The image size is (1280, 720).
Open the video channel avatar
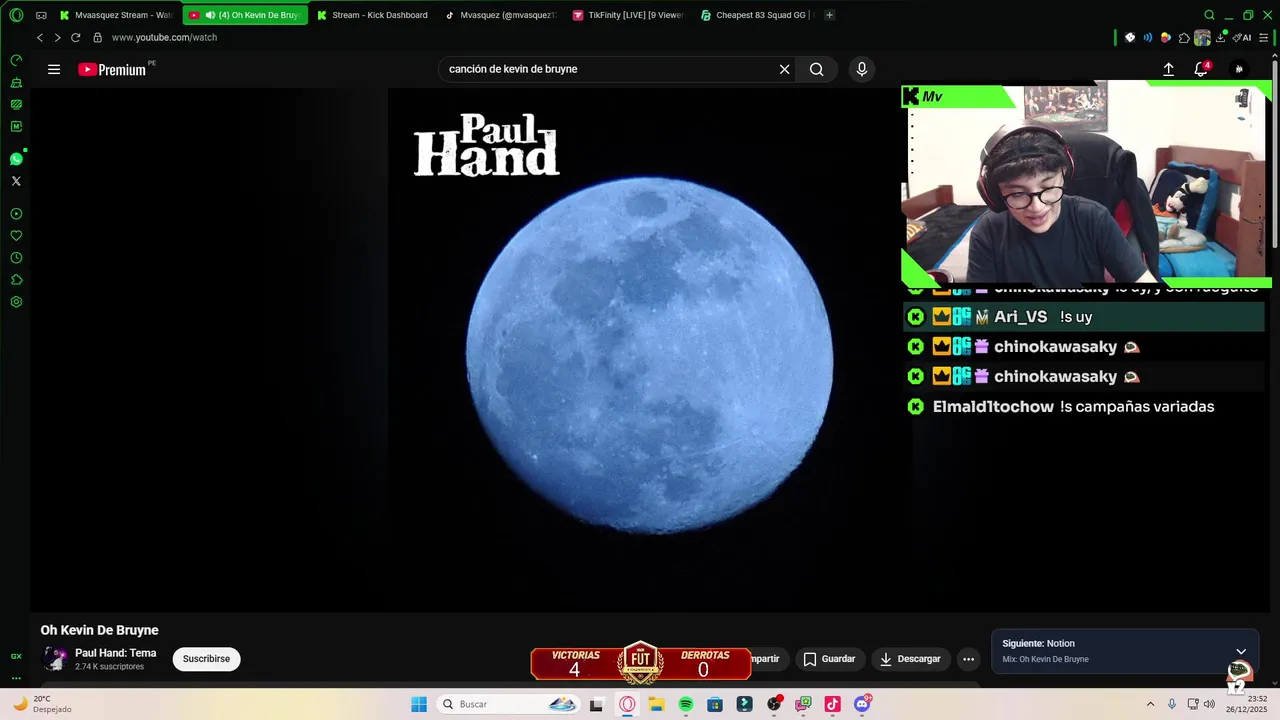coord(54,659)
